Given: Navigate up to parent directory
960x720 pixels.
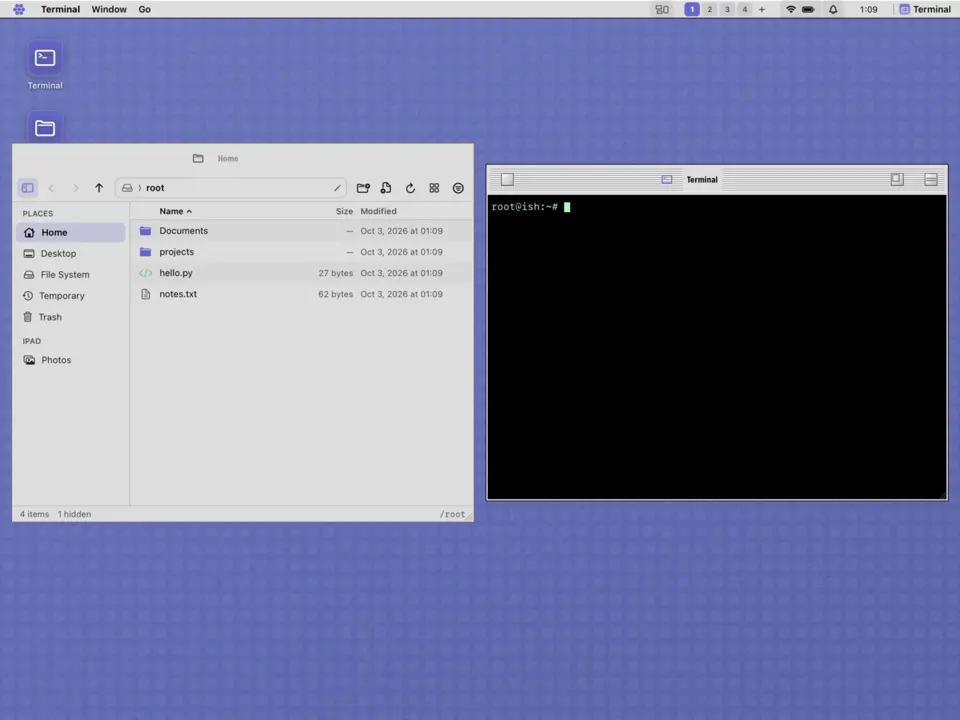Looking at the screenshot, I should [99, 188].
